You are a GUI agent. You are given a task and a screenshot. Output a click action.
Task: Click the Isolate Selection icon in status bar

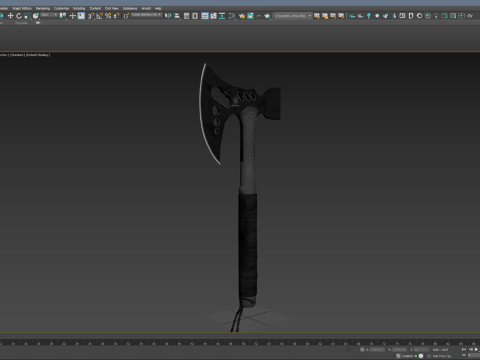[398, 356]
